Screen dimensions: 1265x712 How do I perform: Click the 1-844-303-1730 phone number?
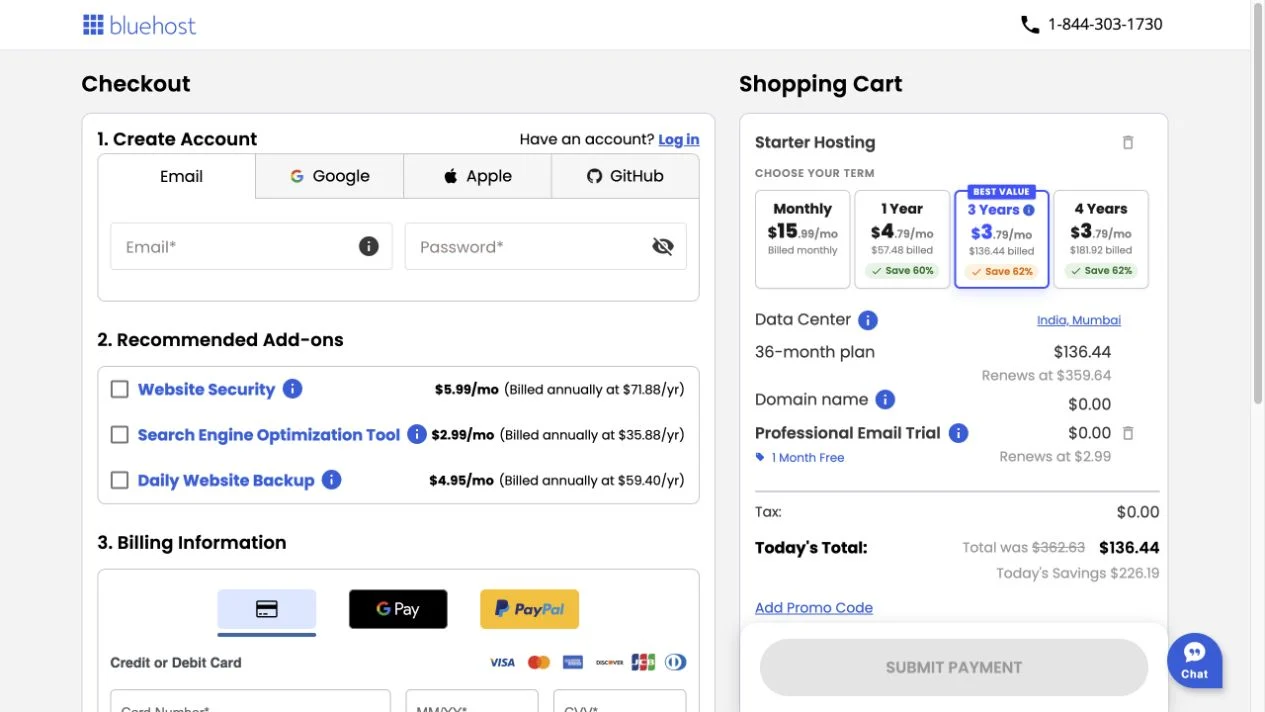(1105, 24)
